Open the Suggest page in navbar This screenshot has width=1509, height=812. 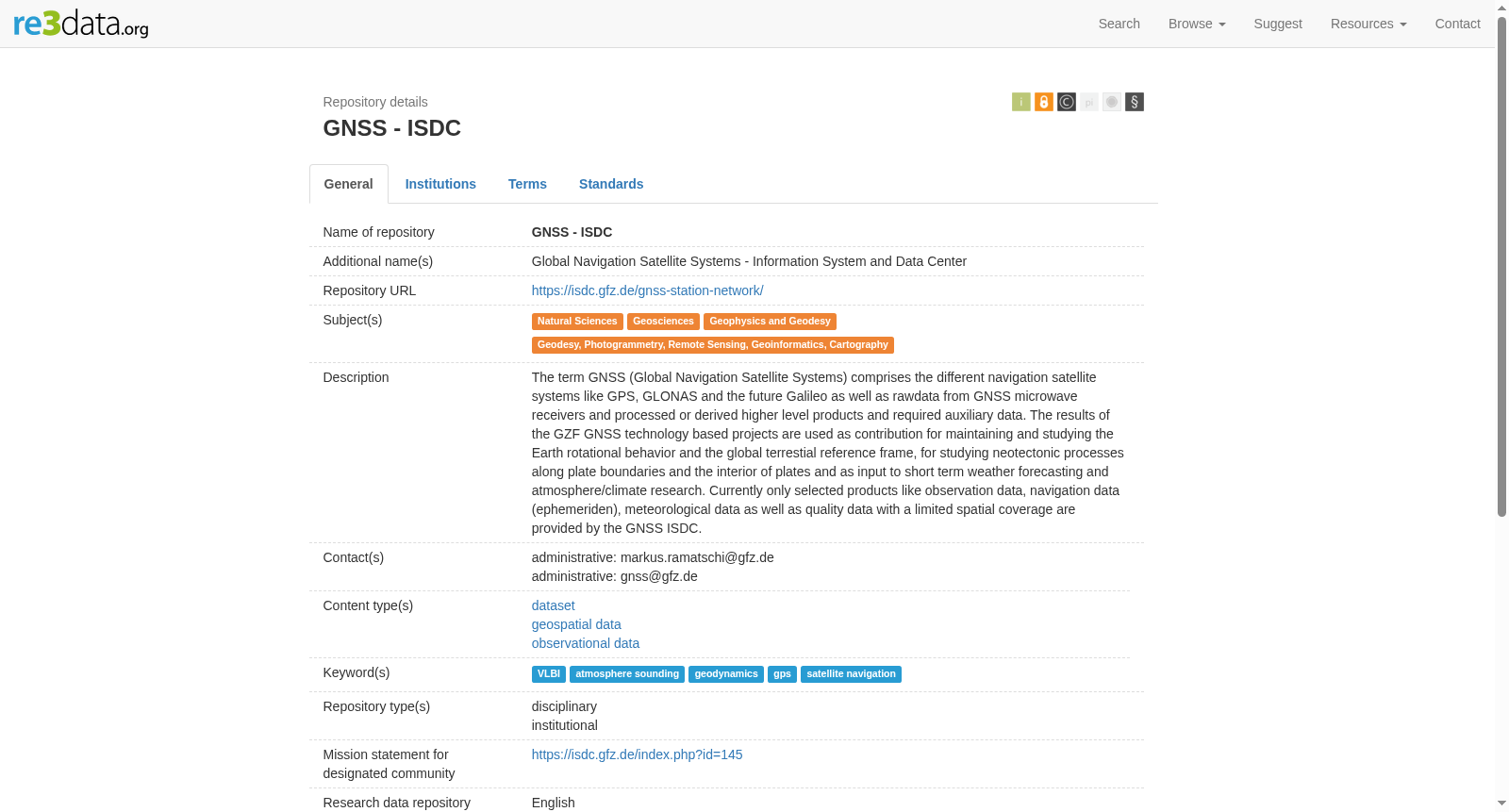pyautogui.click(x=1278, y=24)
